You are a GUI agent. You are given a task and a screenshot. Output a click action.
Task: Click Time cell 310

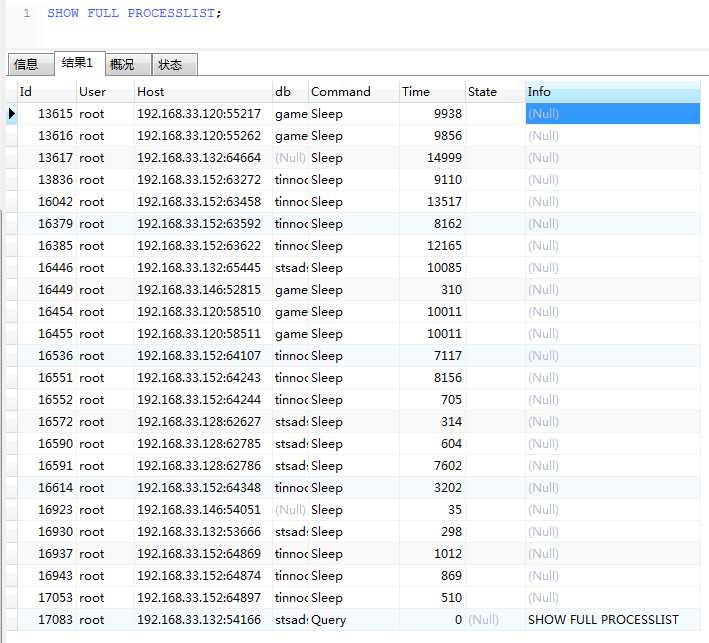coord(432,290)
